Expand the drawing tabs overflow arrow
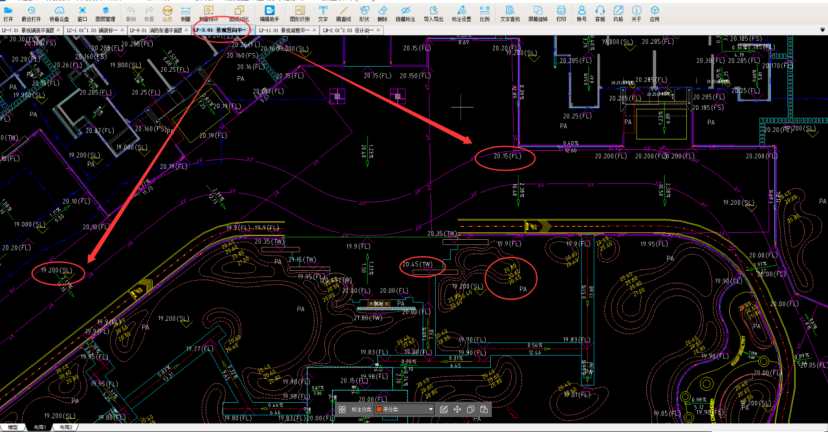Screen dimensions: 828x433 click(822, 30)
